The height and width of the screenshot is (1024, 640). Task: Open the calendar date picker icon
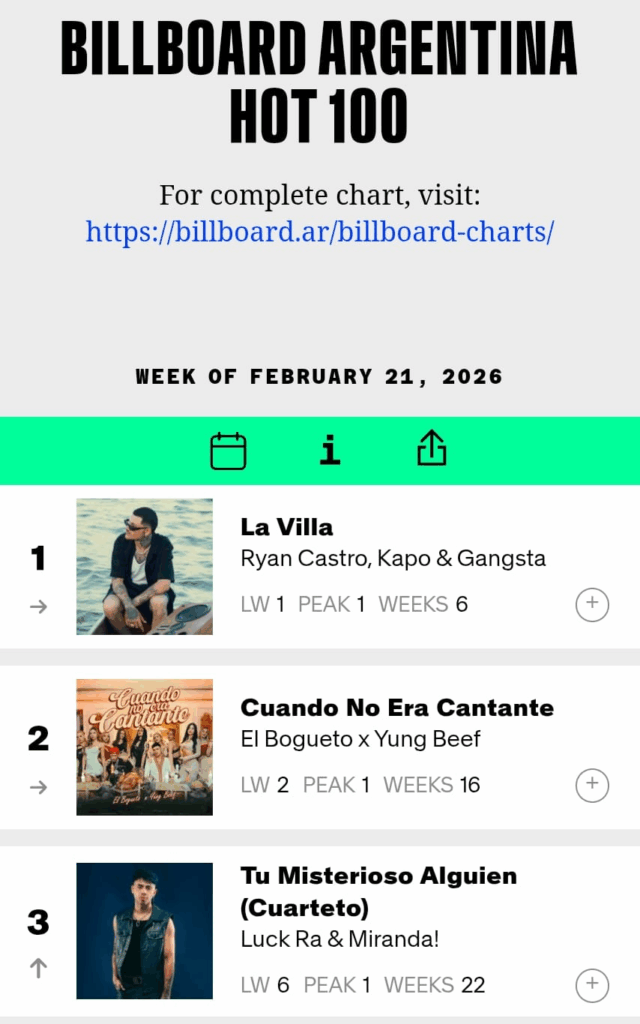pyautogui.click(x=228, y=451)
